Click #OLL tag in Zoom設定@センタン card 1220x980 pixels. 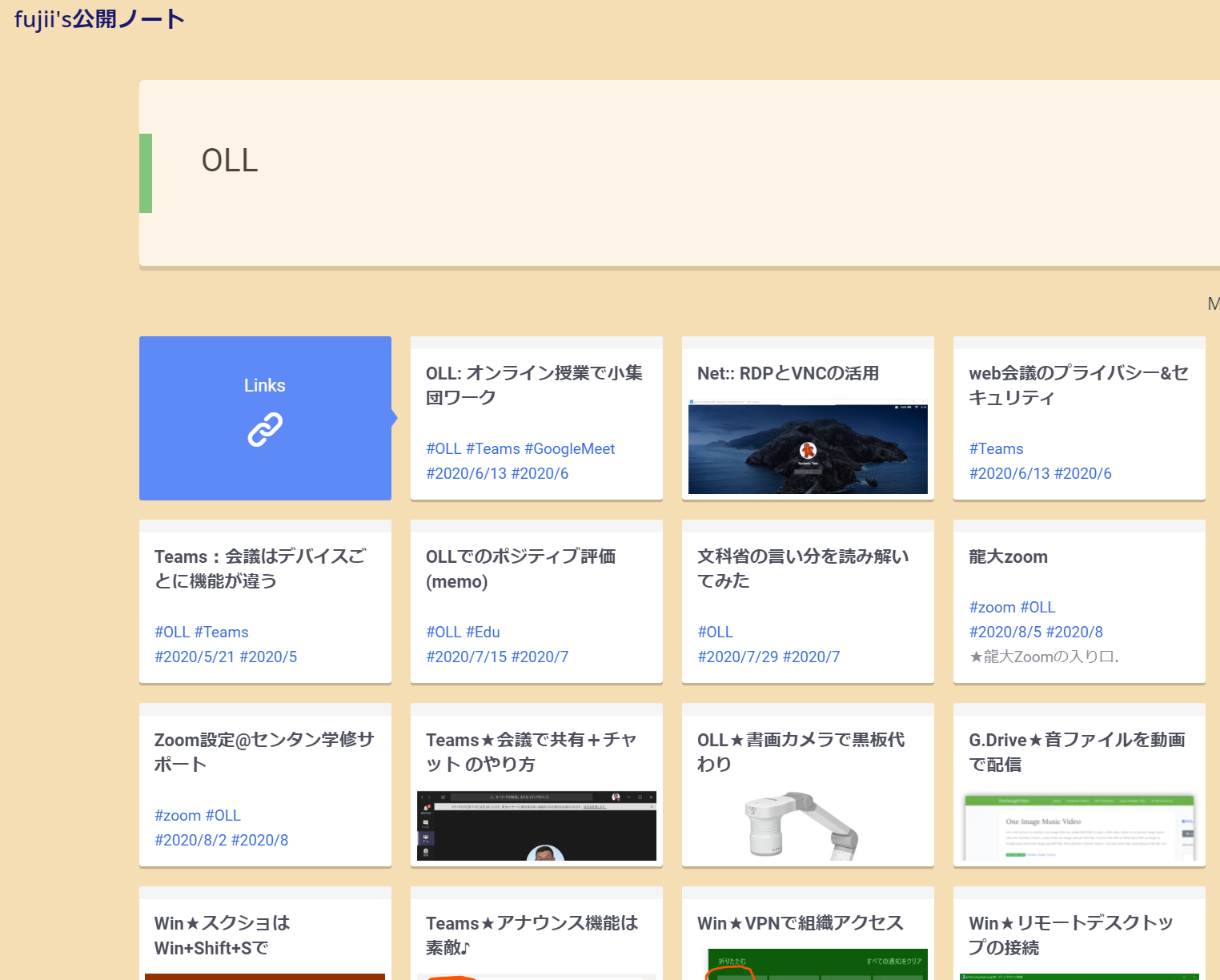[x=223, y=816]
